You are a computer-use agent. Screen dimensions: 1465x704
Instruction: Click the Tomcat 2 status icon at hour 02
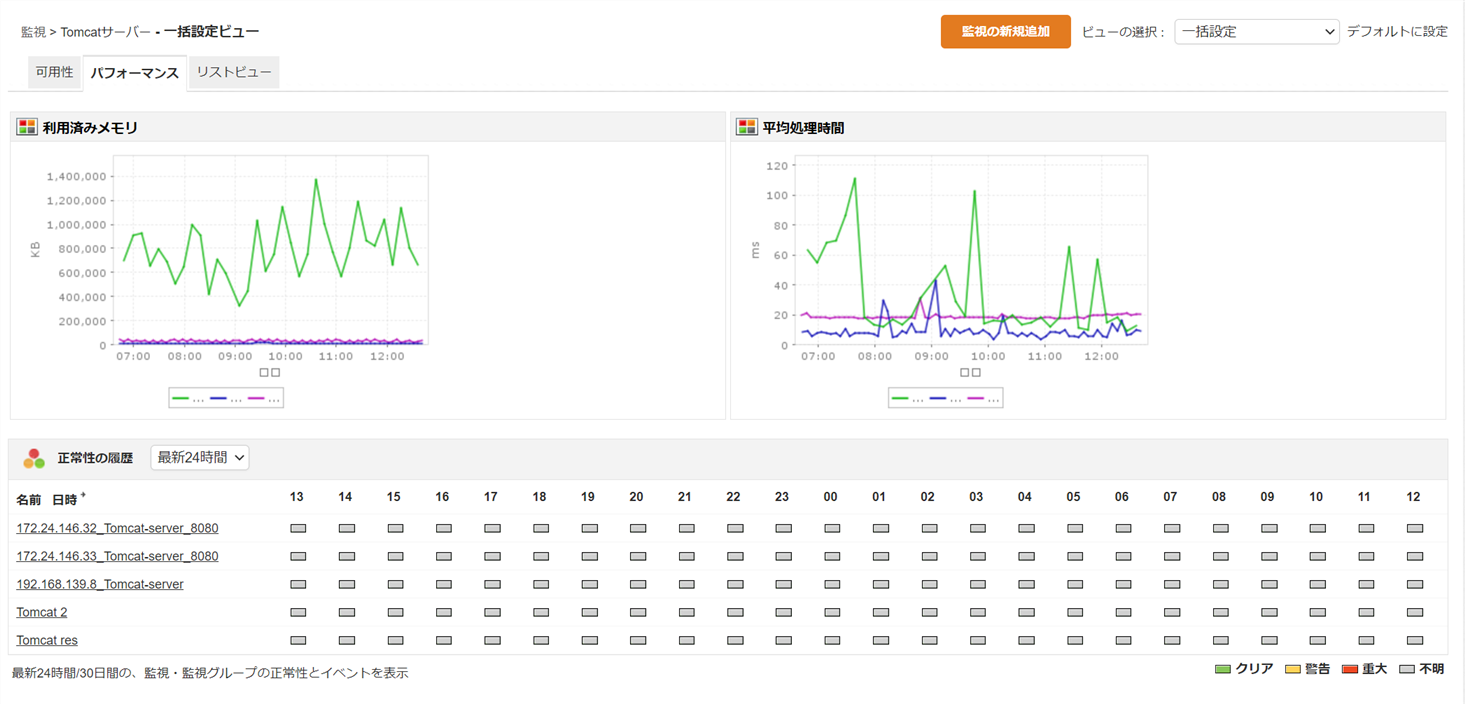pos(929,612)
